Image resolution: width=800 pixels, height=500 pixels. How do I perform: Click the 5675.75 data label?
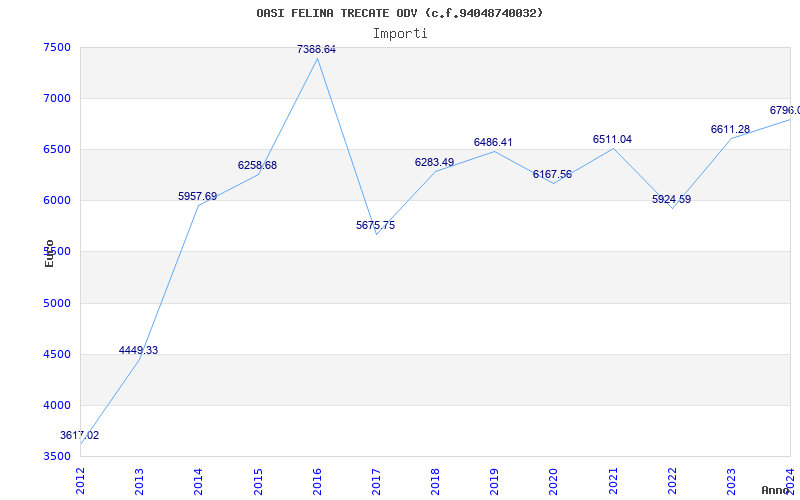click(x=376, y=225)
